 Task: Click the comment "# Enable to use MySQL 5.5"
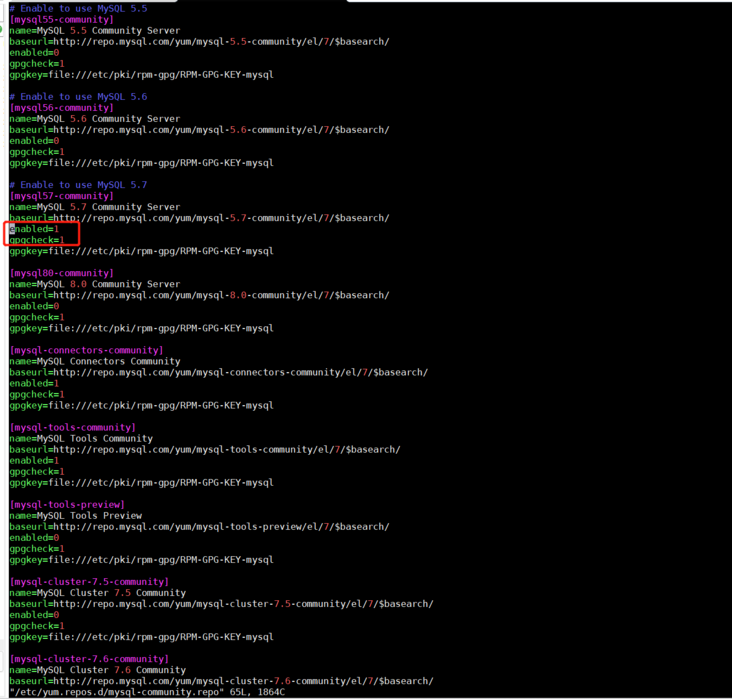point(78,8)
